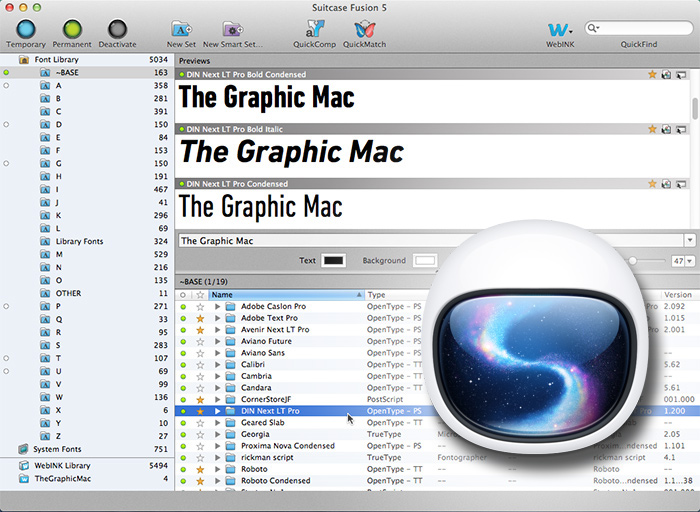Open the QuickFind magnifier options
This screenshot has height=512, width=700.
pyautogui.click(x=593, y=28)
